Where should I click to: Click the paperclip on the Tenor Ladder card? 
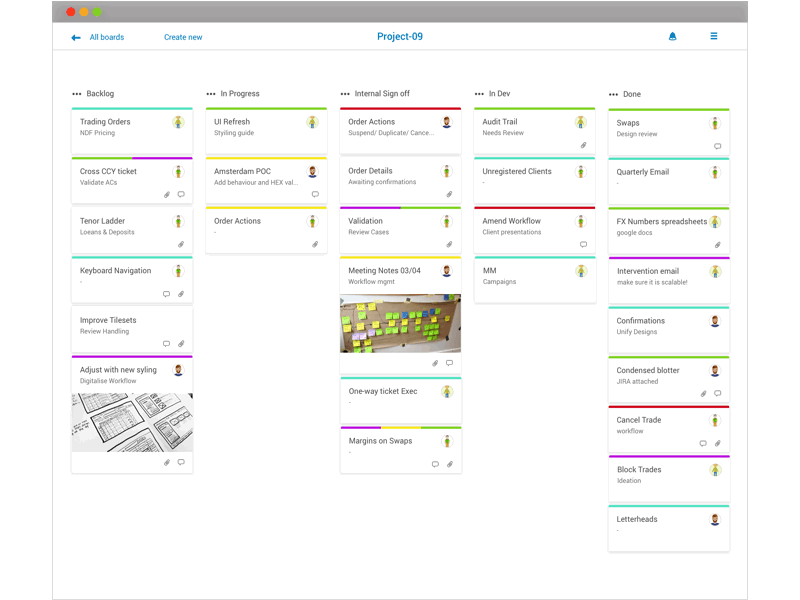[x=182, y=244]
